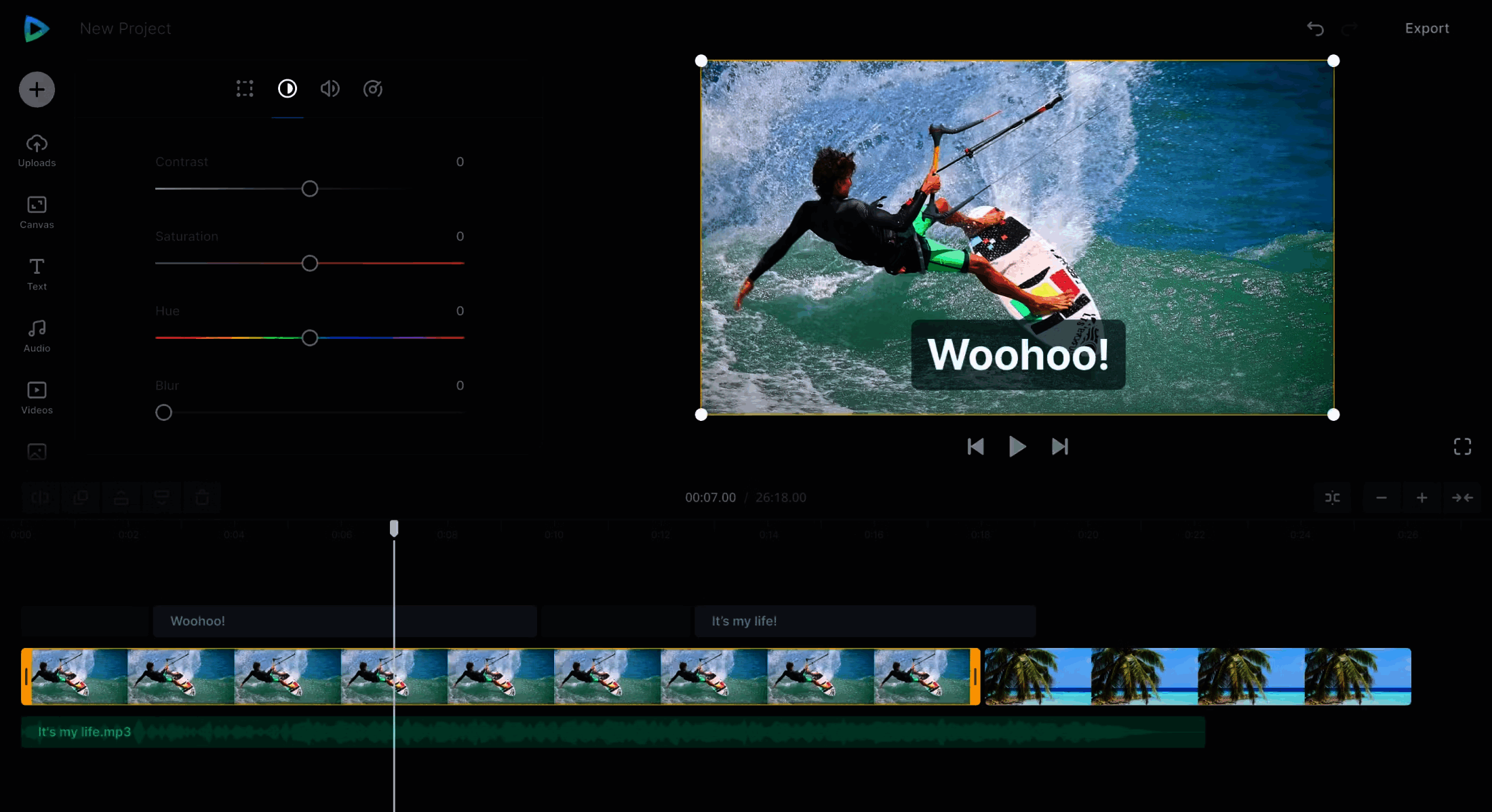Play the video preview
This screenshot has height=812, width=1492.
(1017, 447)
